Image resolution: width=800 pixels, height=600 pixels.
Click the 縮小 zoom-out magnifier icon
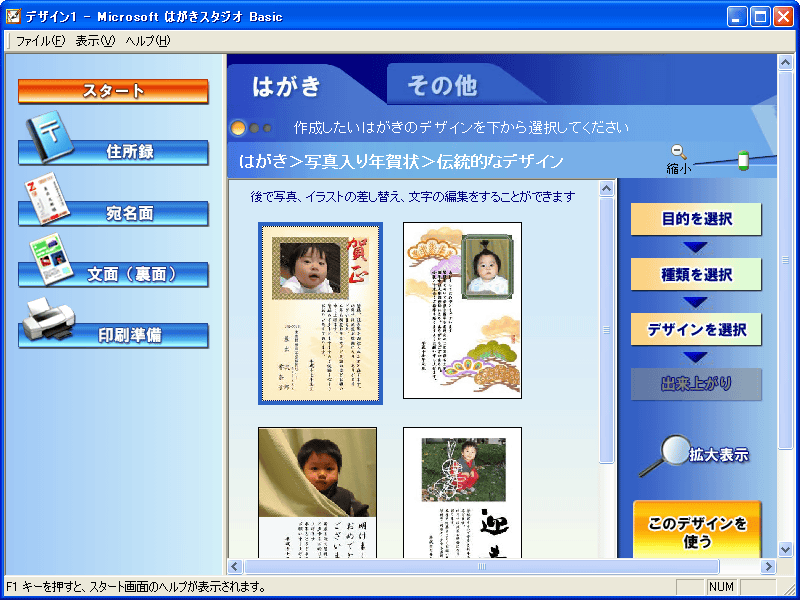(679, 152)
